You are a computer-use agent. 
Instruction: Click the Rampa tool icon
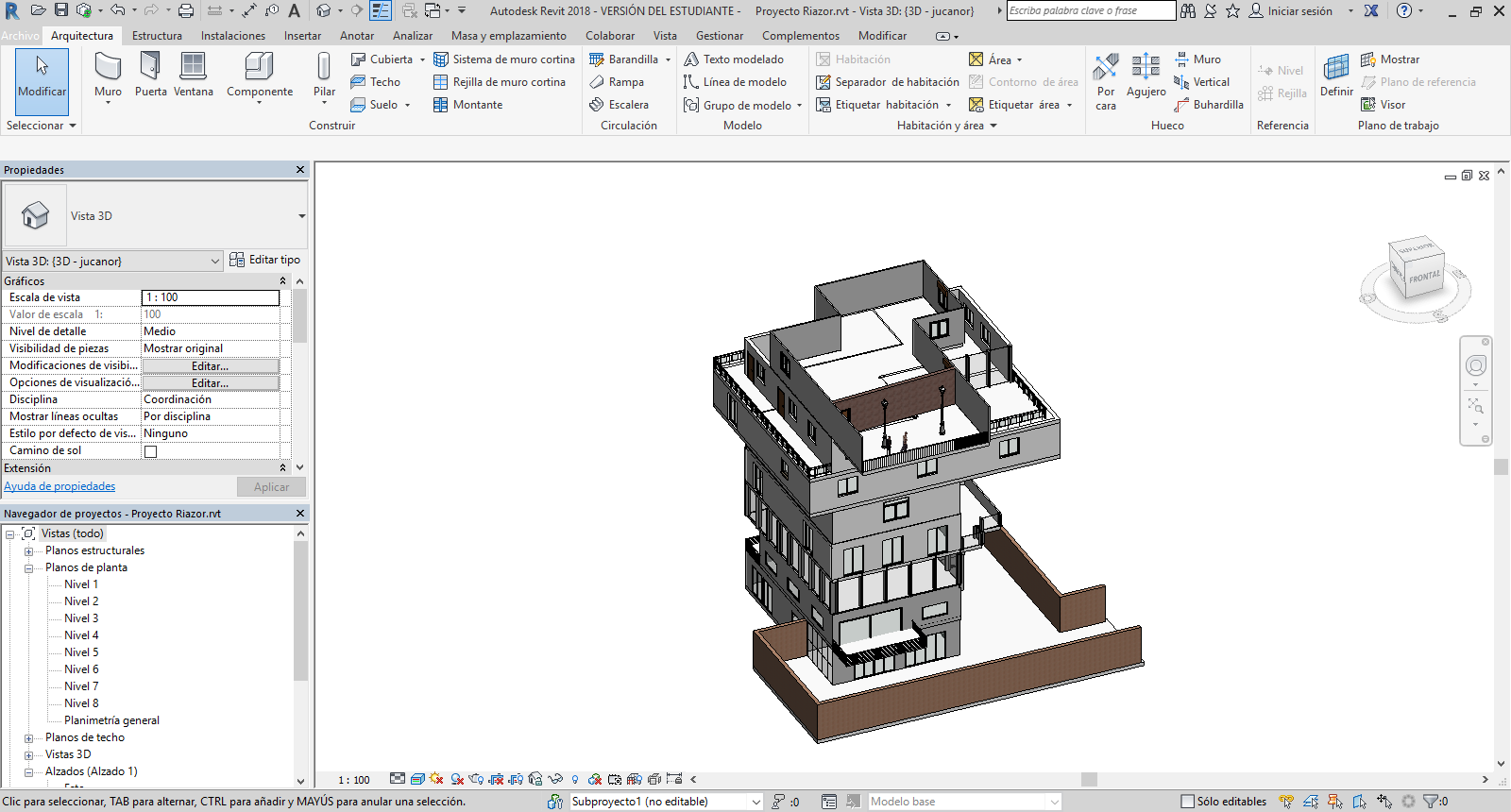[597, 82]
